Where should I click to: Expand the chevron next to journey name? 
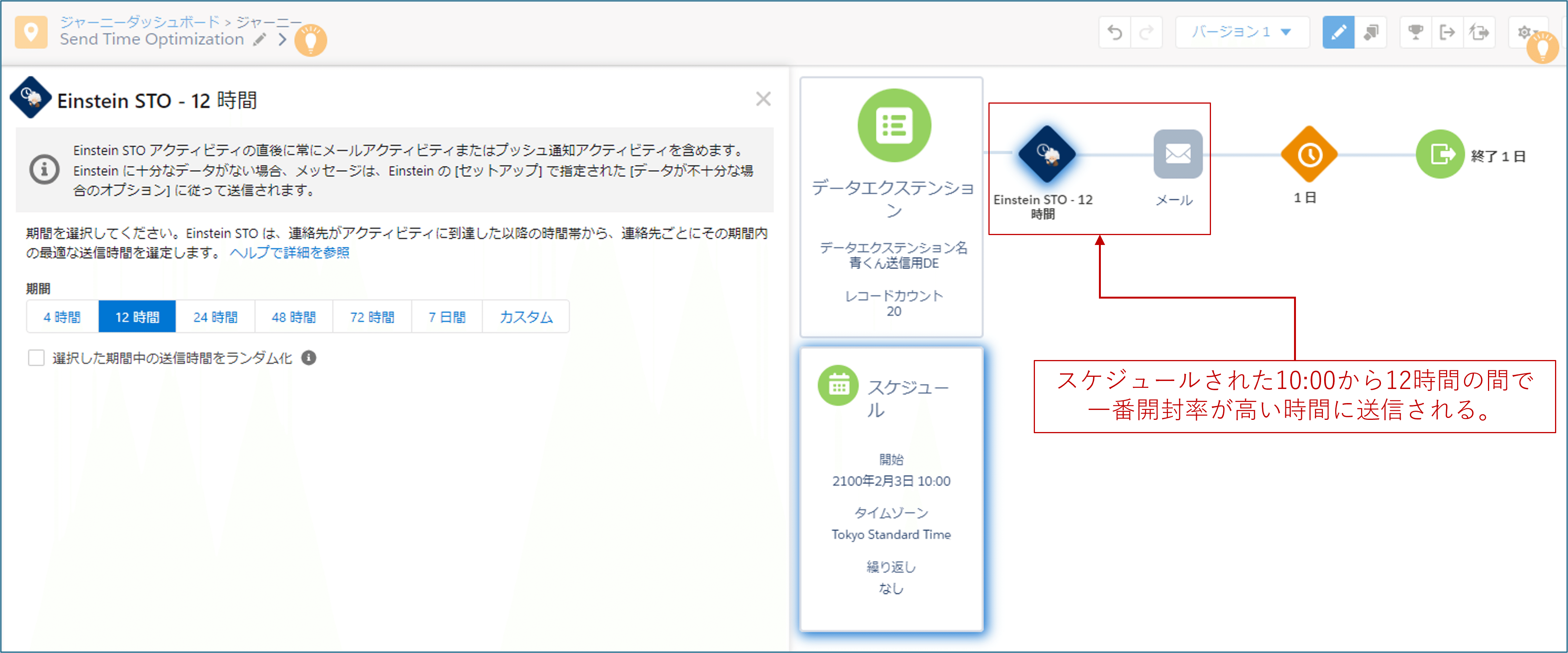pos(282,40)
